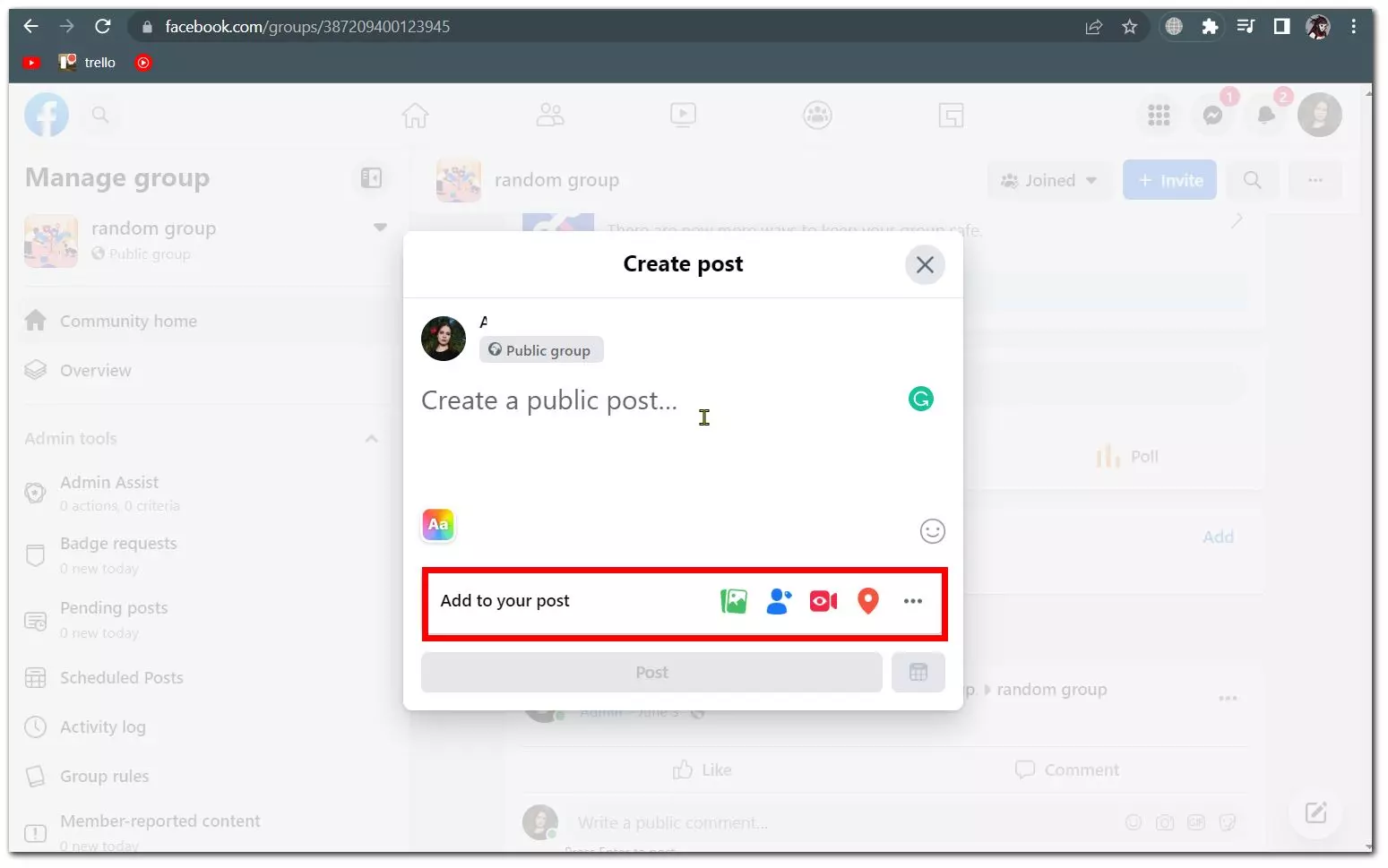This screenshot has width=1388, height=868.
Task: Bookmark this page with star icon
Action: (x=1129, y=27)
